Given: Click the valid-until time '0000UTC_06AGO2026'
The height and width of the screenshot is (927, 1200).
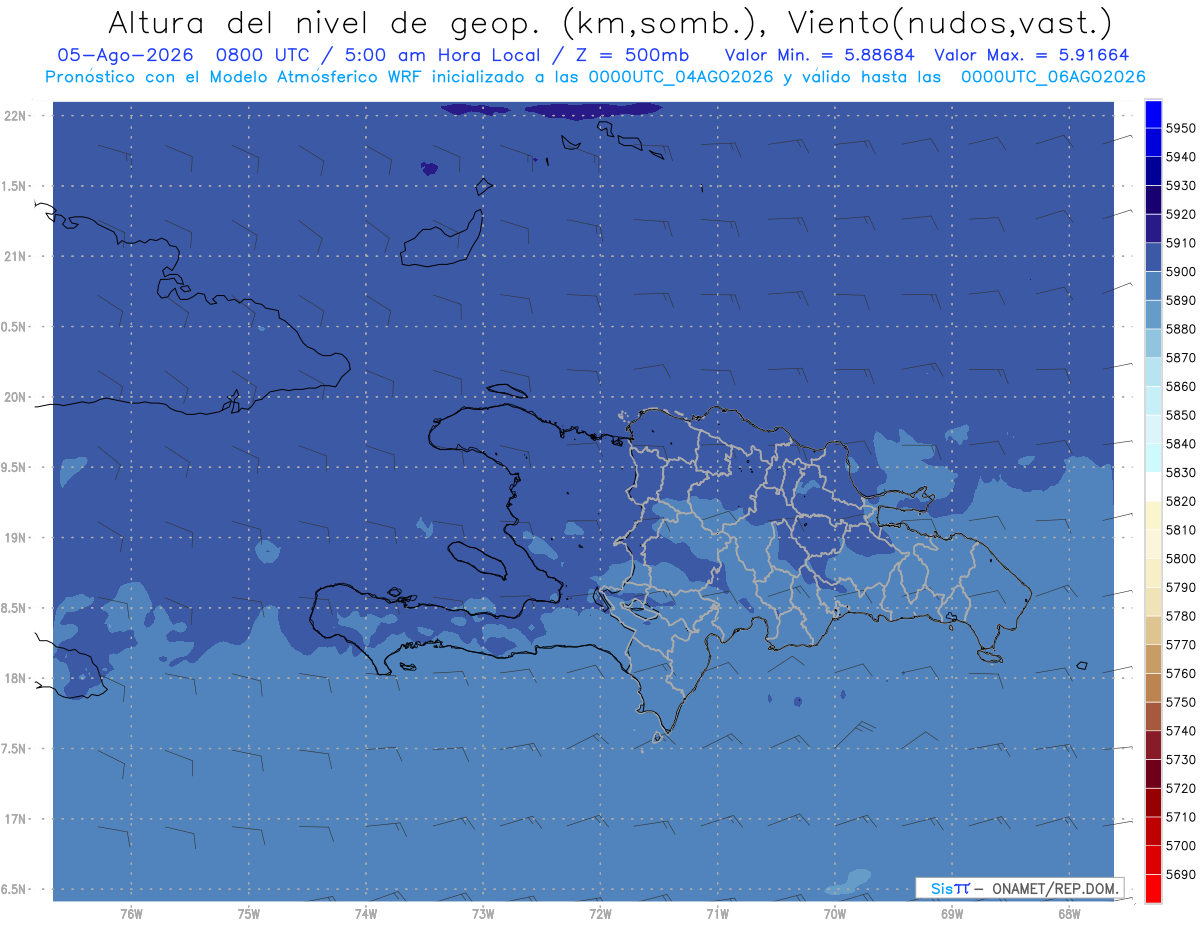Looking at the screenshot, I should point(1053,77).
